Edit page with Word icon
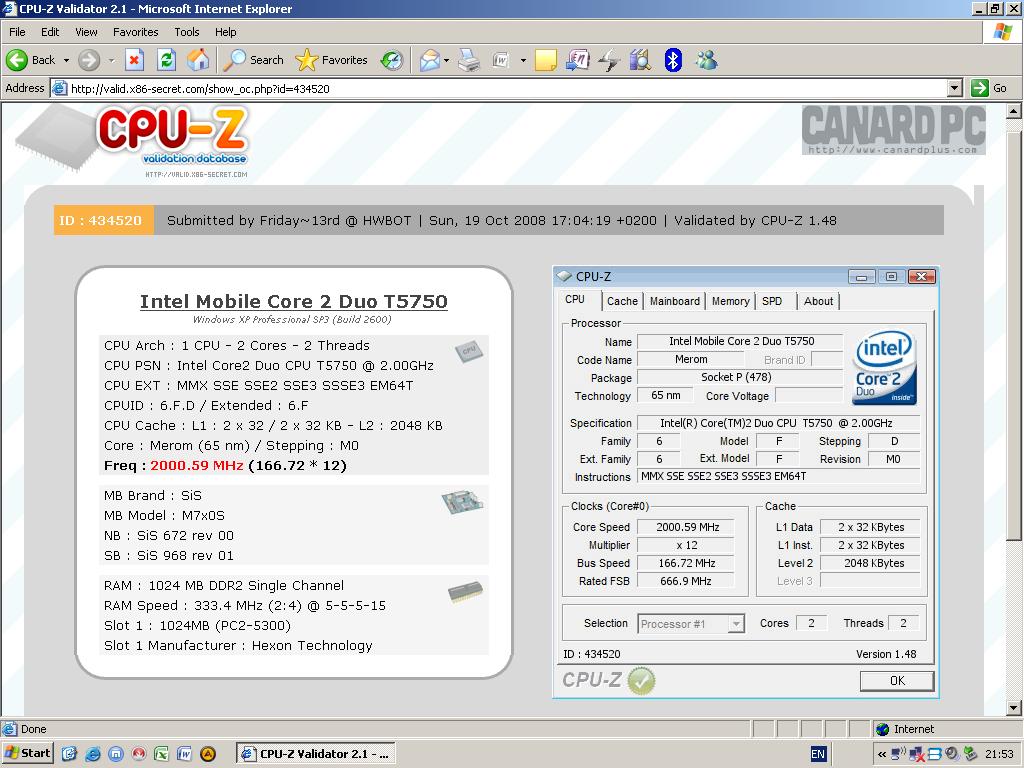1024x768 pixels. [x=501, y=60]
